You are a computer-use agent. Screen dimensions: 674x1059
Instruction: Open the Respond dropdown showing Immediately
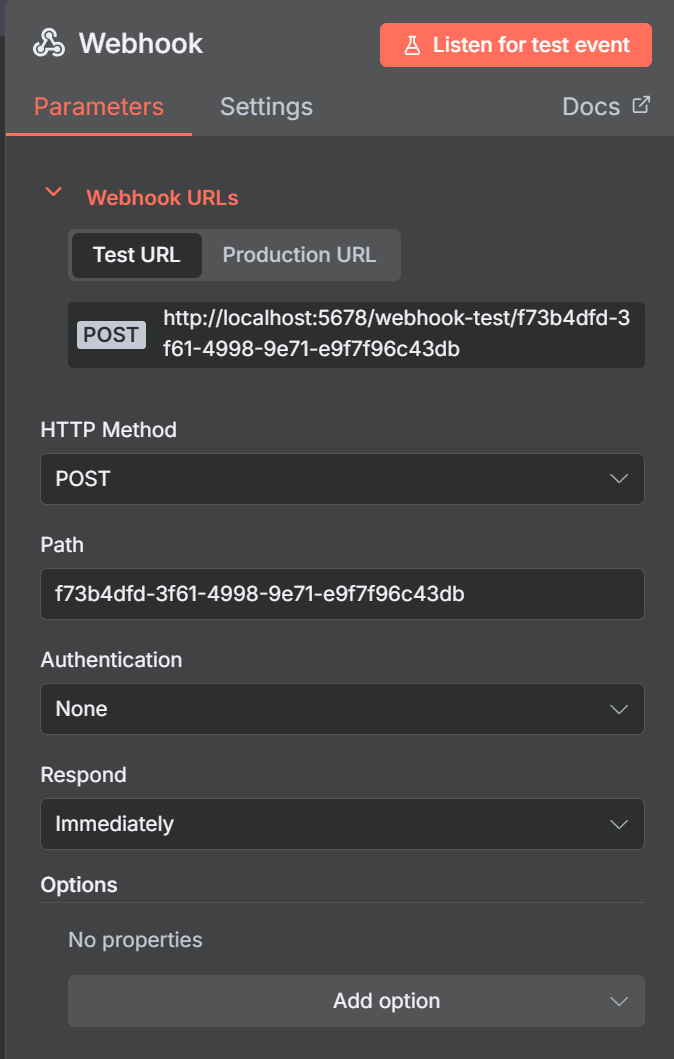tap(342, 824)
